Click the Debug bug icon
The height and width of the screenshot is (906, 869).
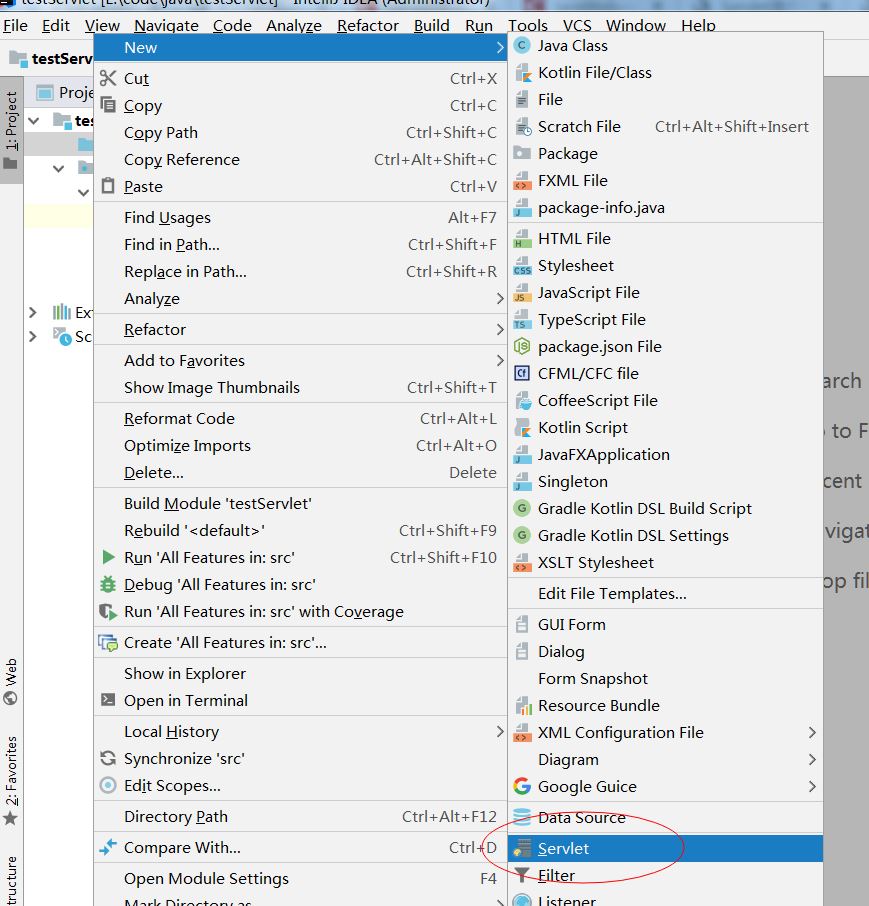108,584
